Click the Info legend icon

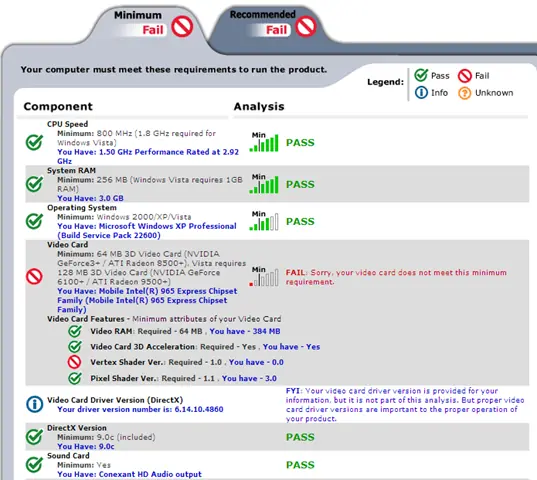[x=421, y=92]
